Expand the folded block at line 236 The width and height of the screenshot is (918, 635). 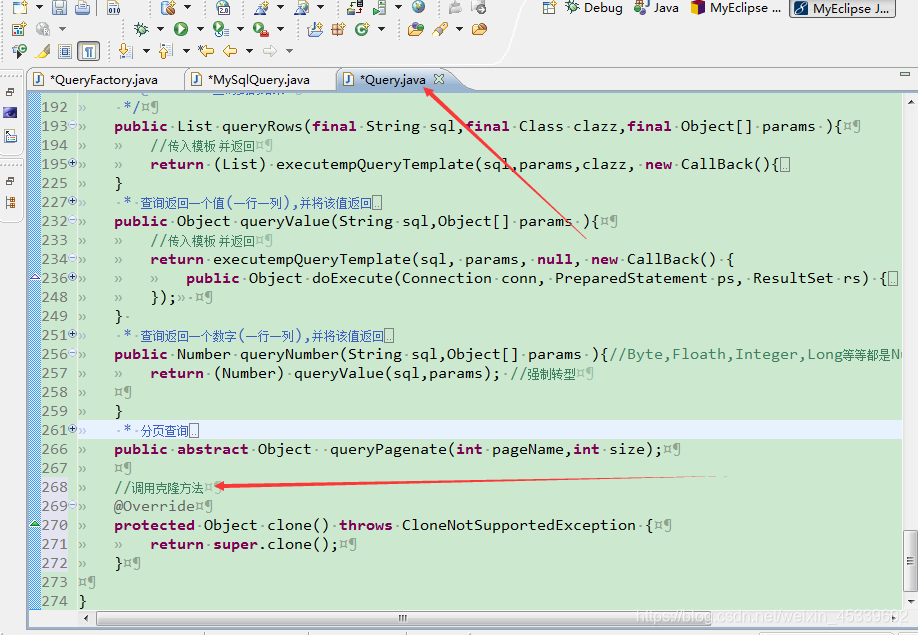coord(73,277)
